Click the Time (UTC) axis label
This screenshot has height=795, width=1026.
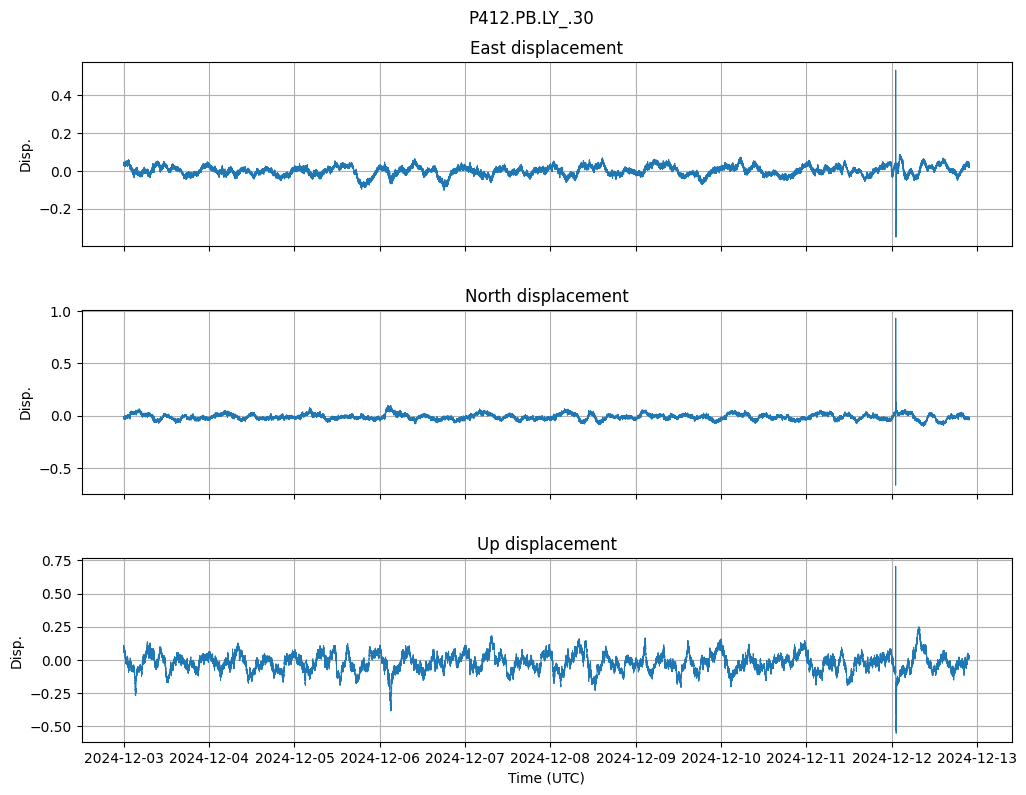546,777
